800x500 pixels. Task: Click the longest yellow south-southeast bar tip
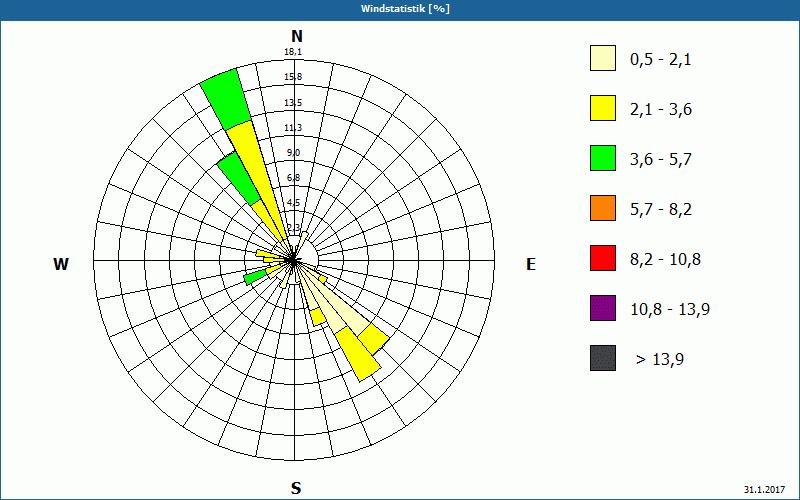click(x=358, y=354)
